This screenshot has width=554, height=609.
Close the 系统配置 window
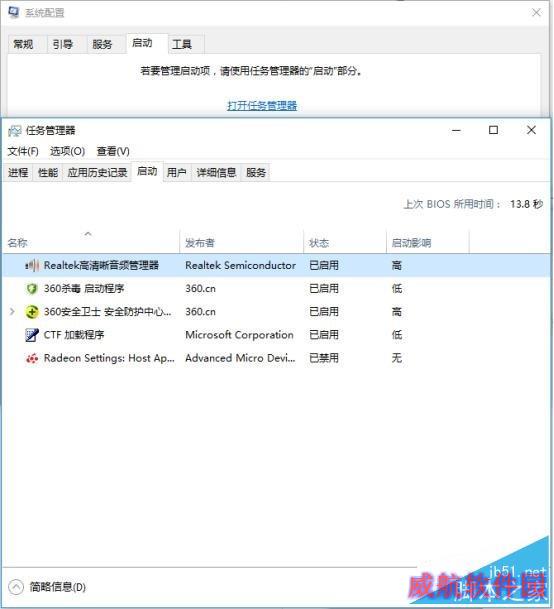[536, 12]
